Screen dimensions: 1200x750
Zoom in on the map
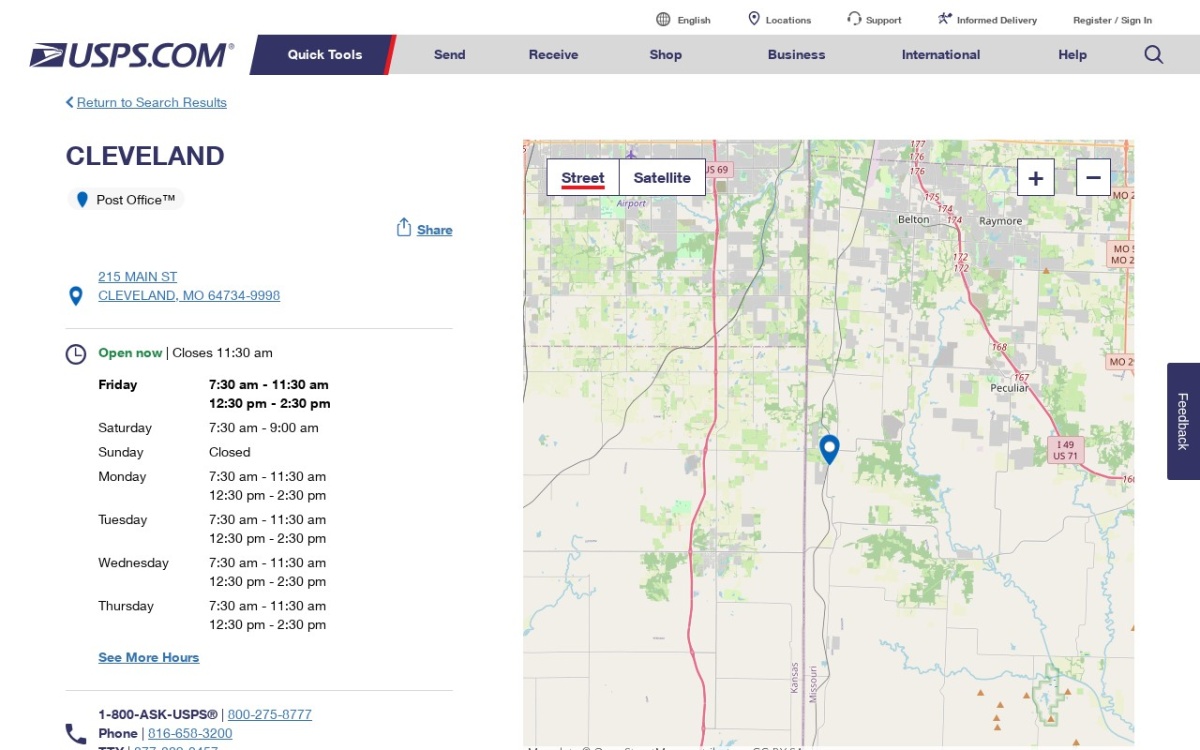coord(1036,178)
